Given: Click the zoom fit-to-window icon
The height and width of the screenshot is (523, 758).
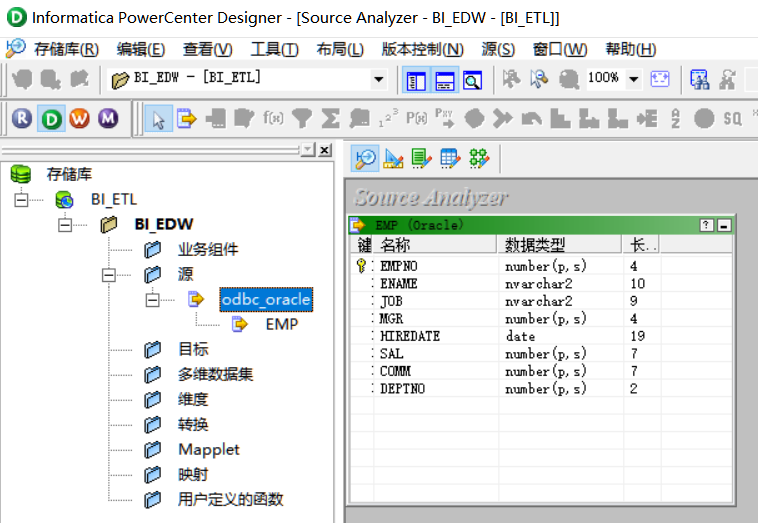Looking at the screenshot, I should [660, 79].
